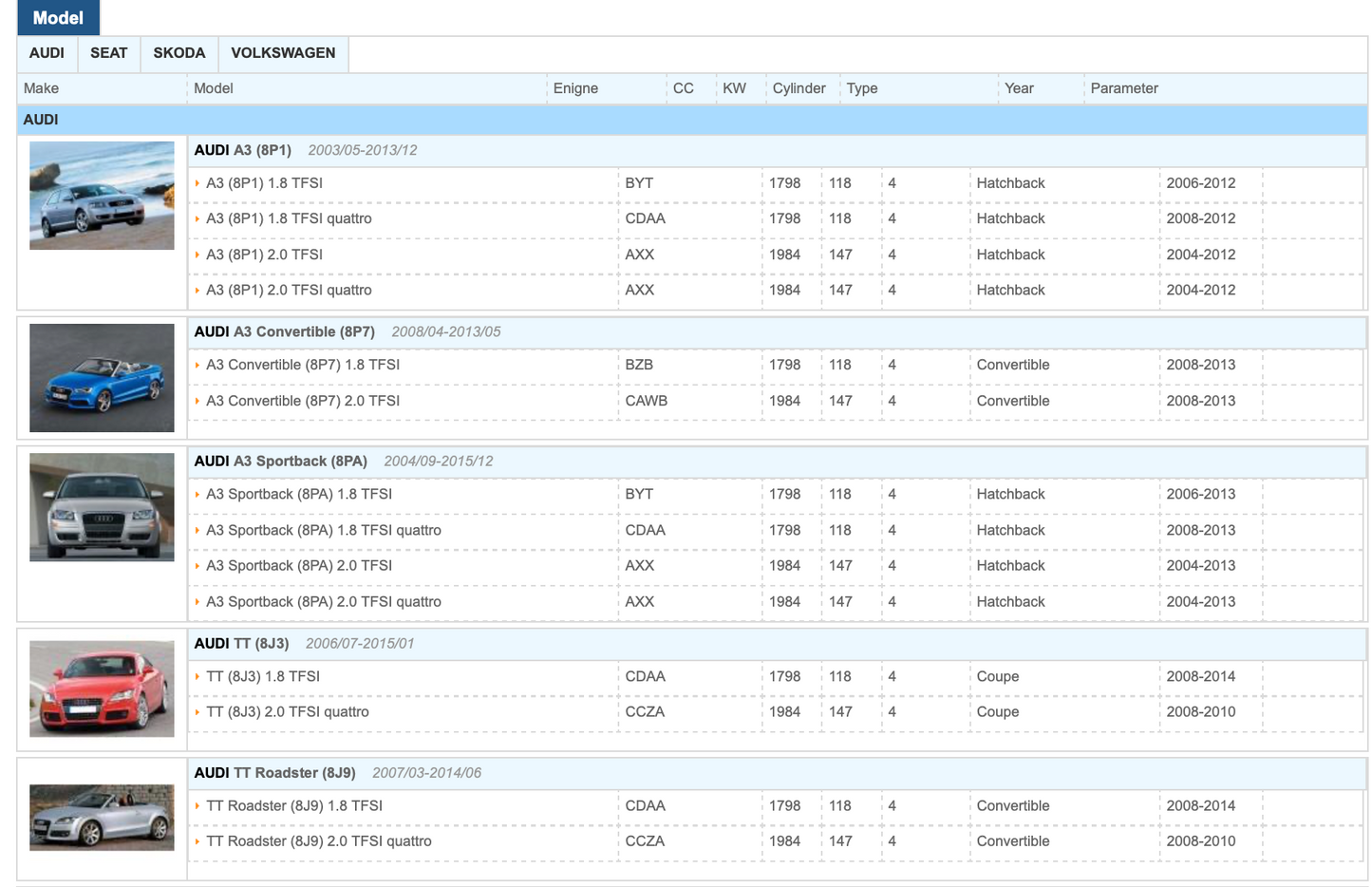Open A3 Convertible (8P7) 1.8 TFSI link
Viewport: 1372px width, 887px height.
point(303,365)
